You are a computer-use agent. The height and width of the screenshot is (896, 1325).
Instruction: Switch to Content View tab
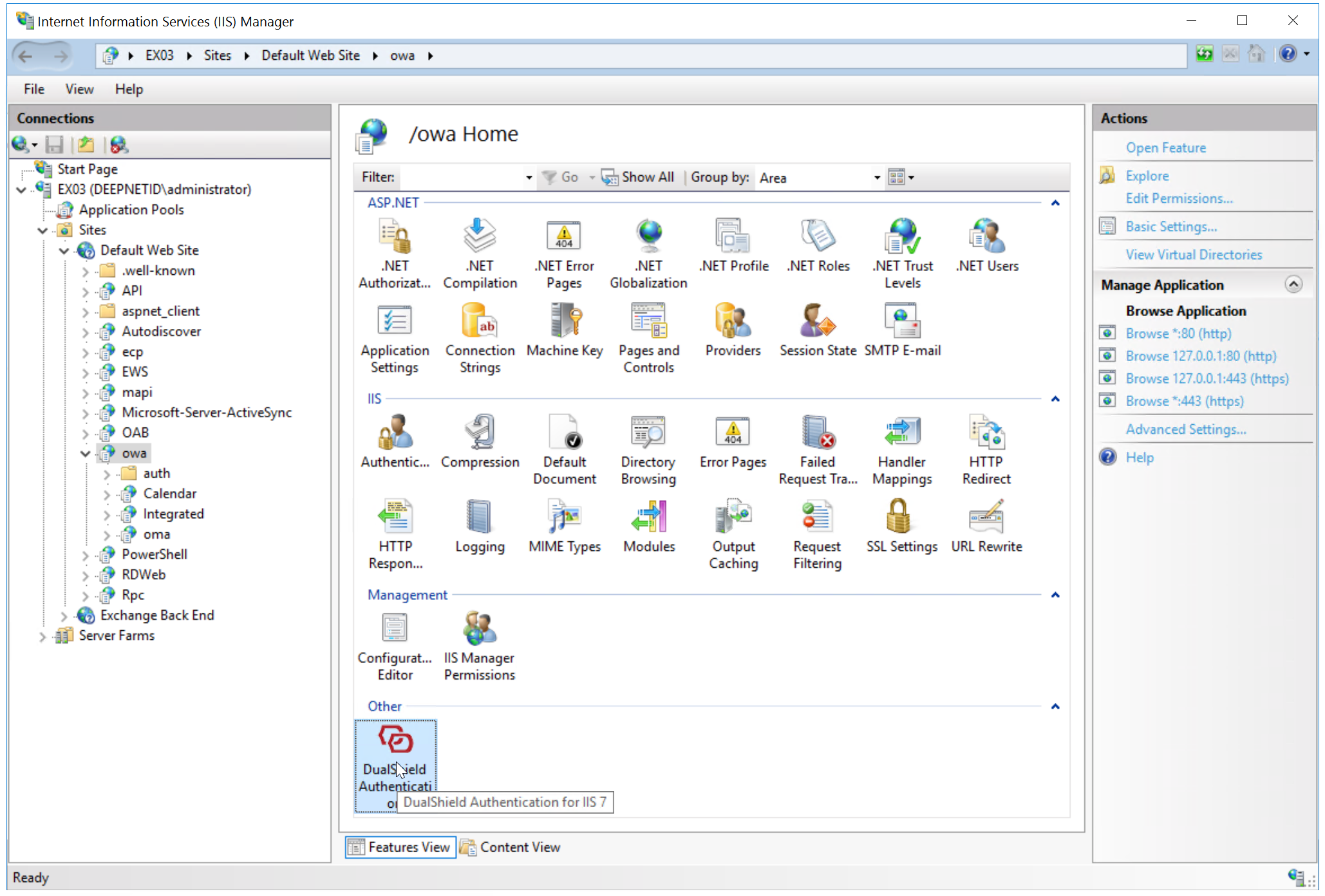pyautogui.click(x=511, y=847)
